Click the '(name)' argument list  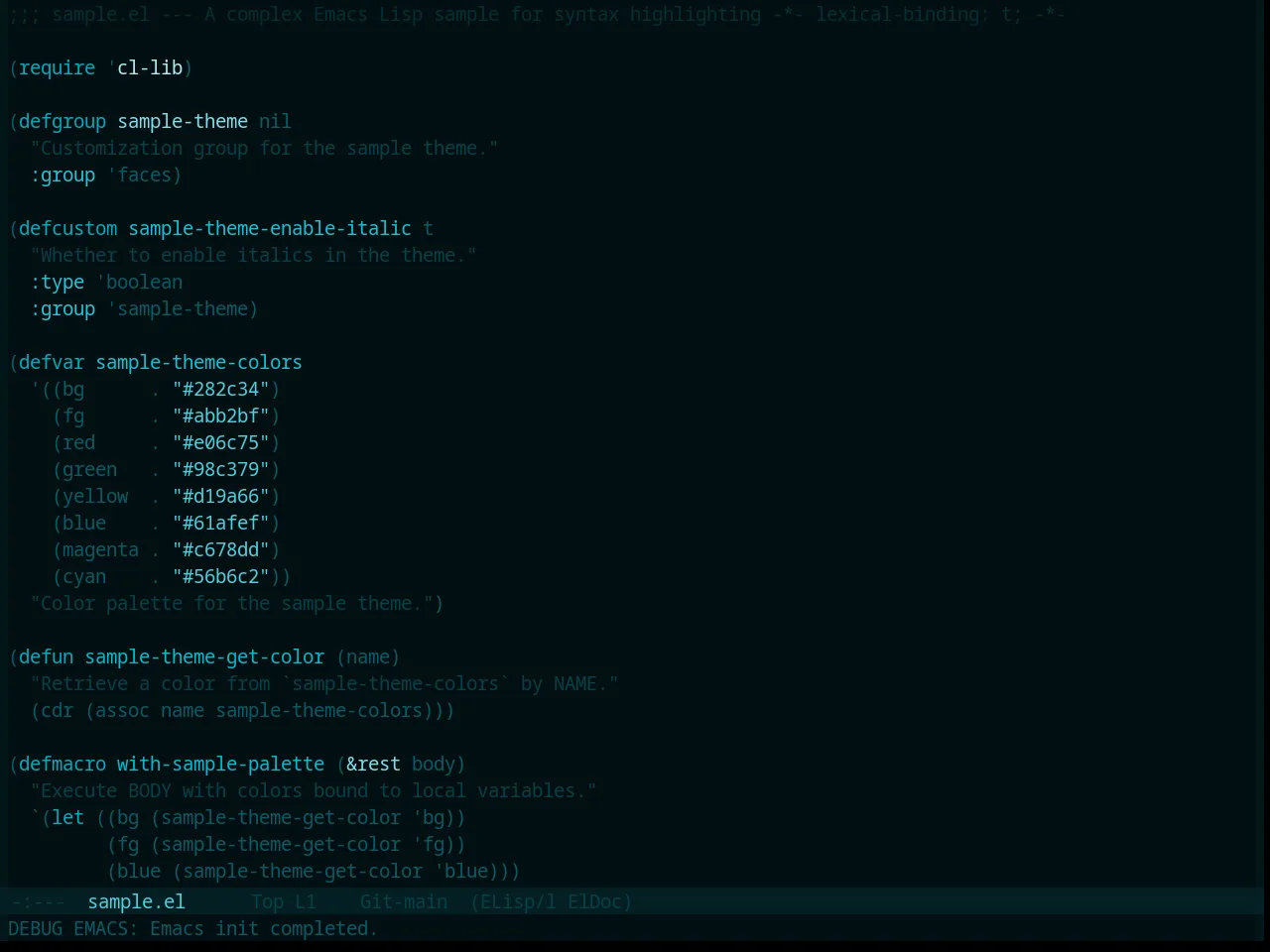[368, 656]
